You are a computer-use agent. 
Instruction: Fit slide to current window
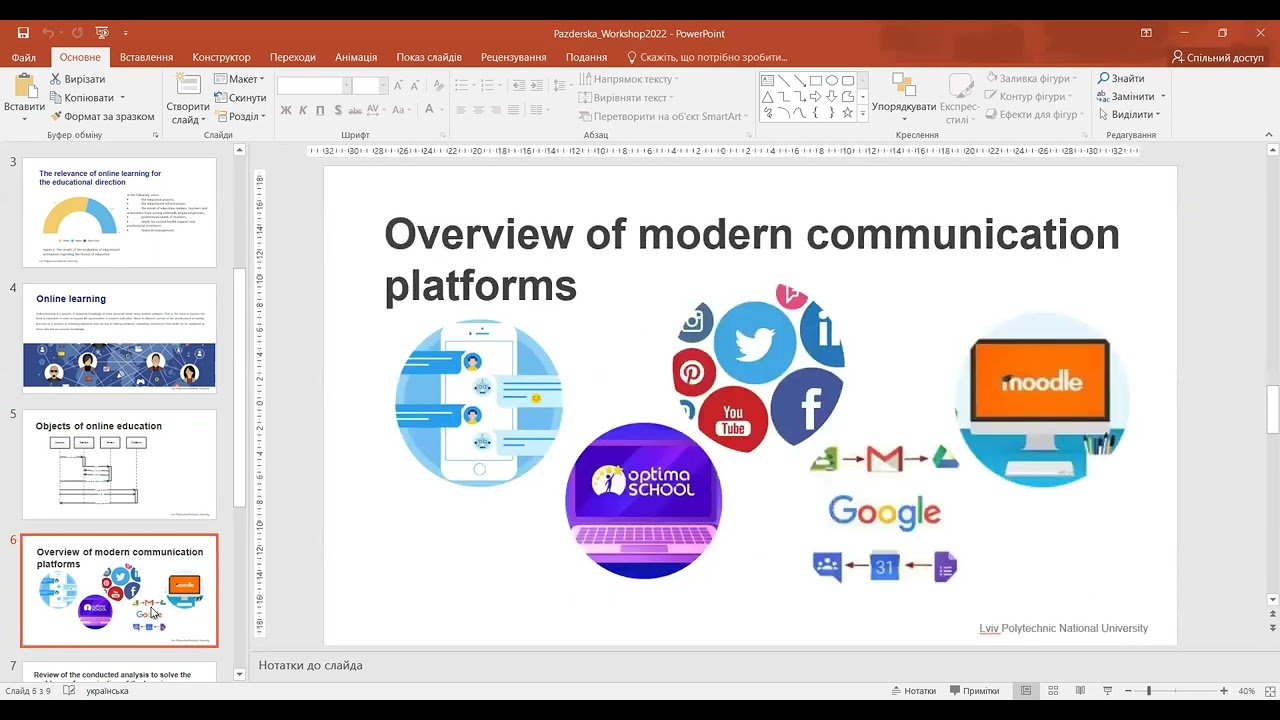click(1269, 691)
